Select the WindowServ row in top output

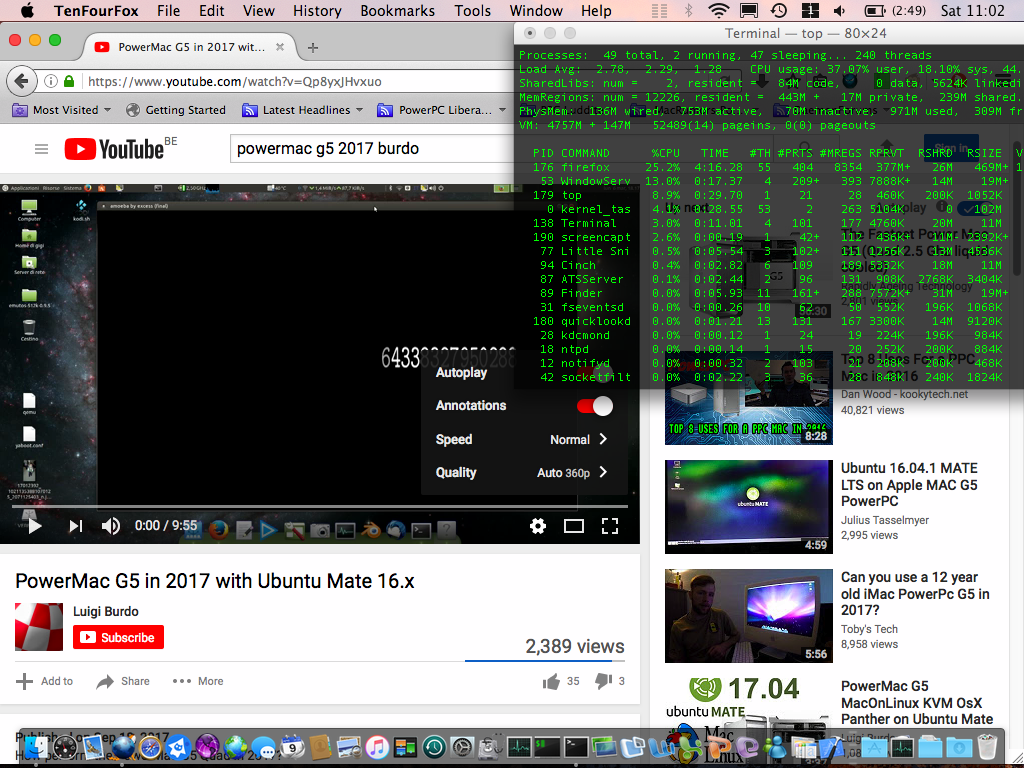coord(771,181)
